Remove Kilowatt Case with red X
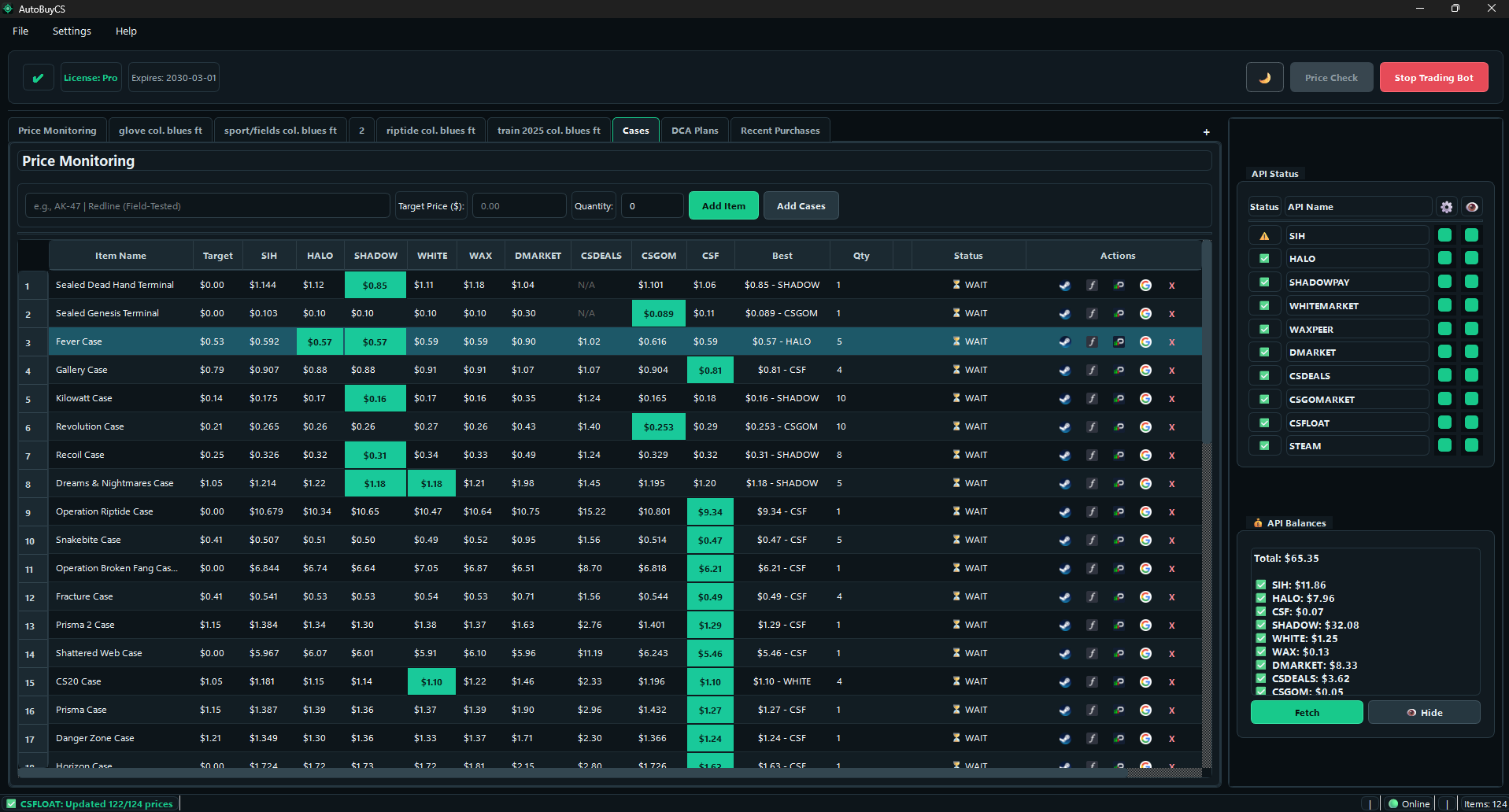1509x812 pixels. 1171,399
